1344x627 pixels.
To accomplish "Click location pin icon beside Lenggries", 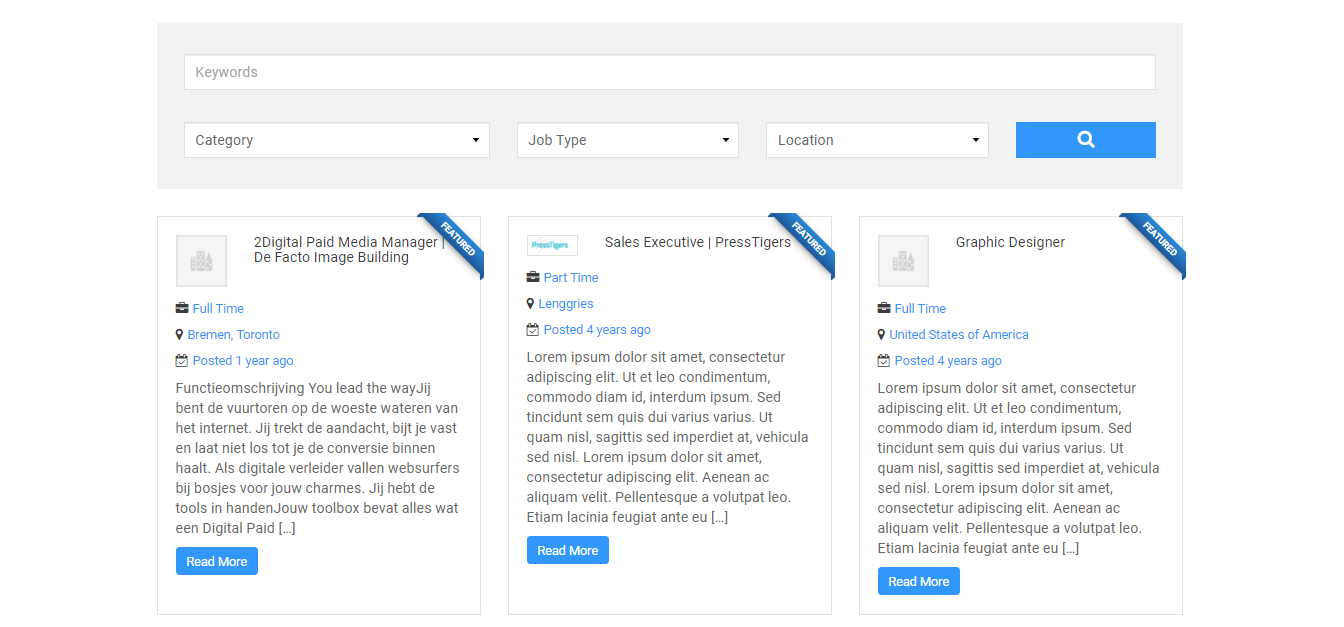I will point(531,304).
